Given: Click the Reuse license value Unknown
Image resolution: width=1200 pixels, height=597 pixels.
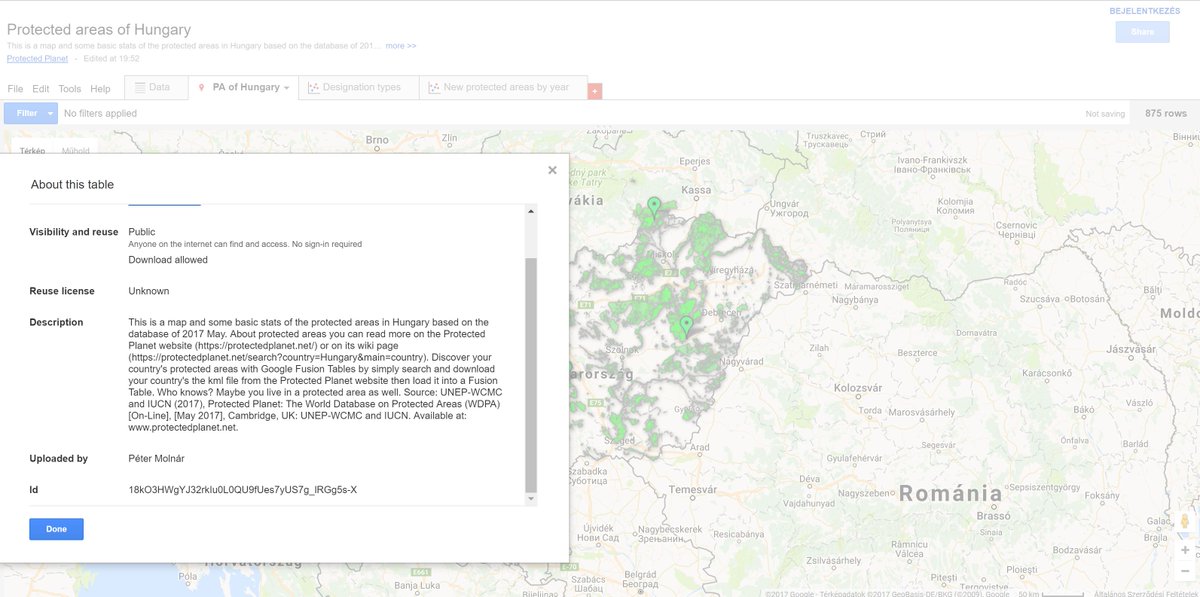Looking at the screenshot, I should [x=149, y=291].
